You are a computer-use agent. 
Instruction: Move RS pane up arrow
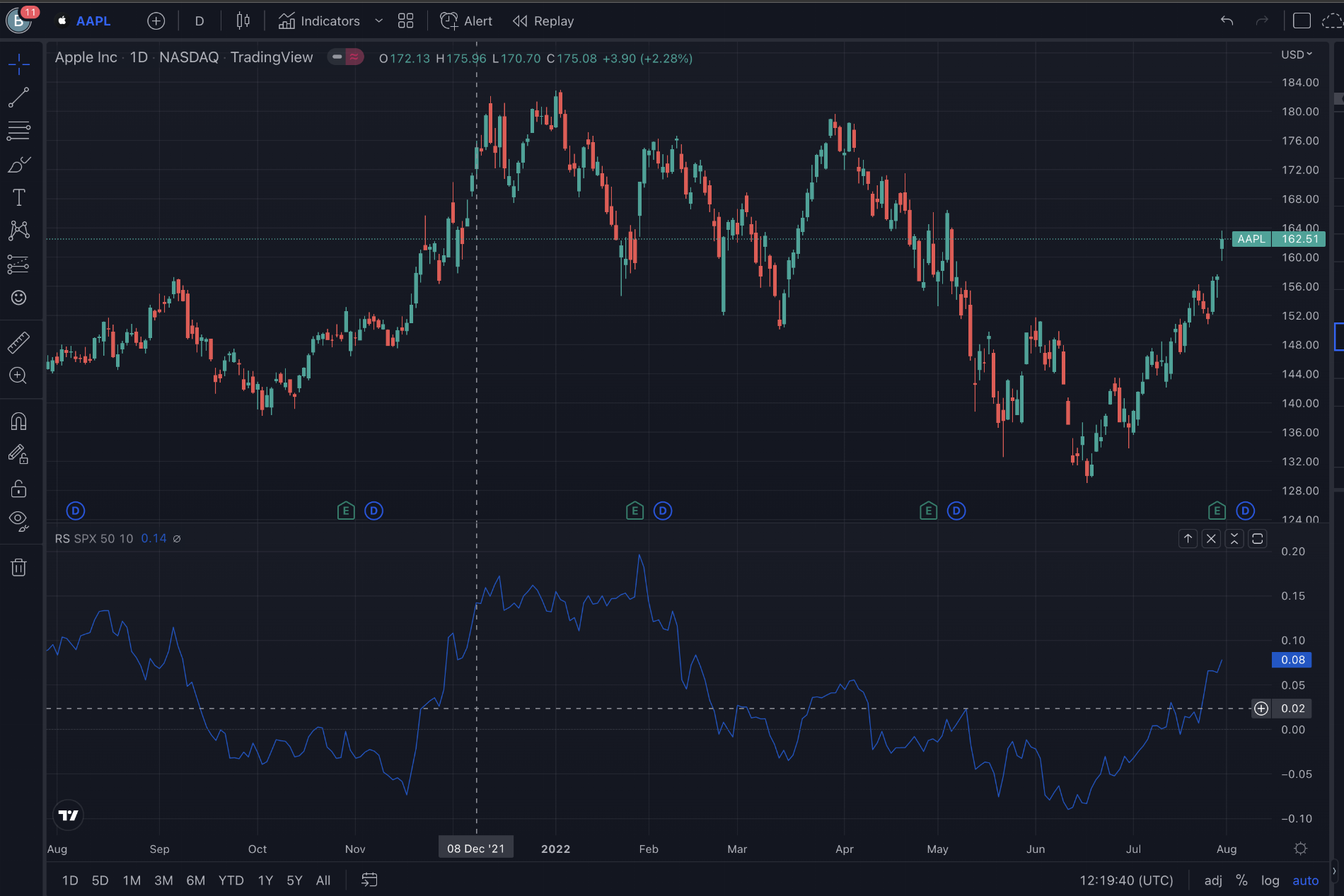coord(1188,539)
